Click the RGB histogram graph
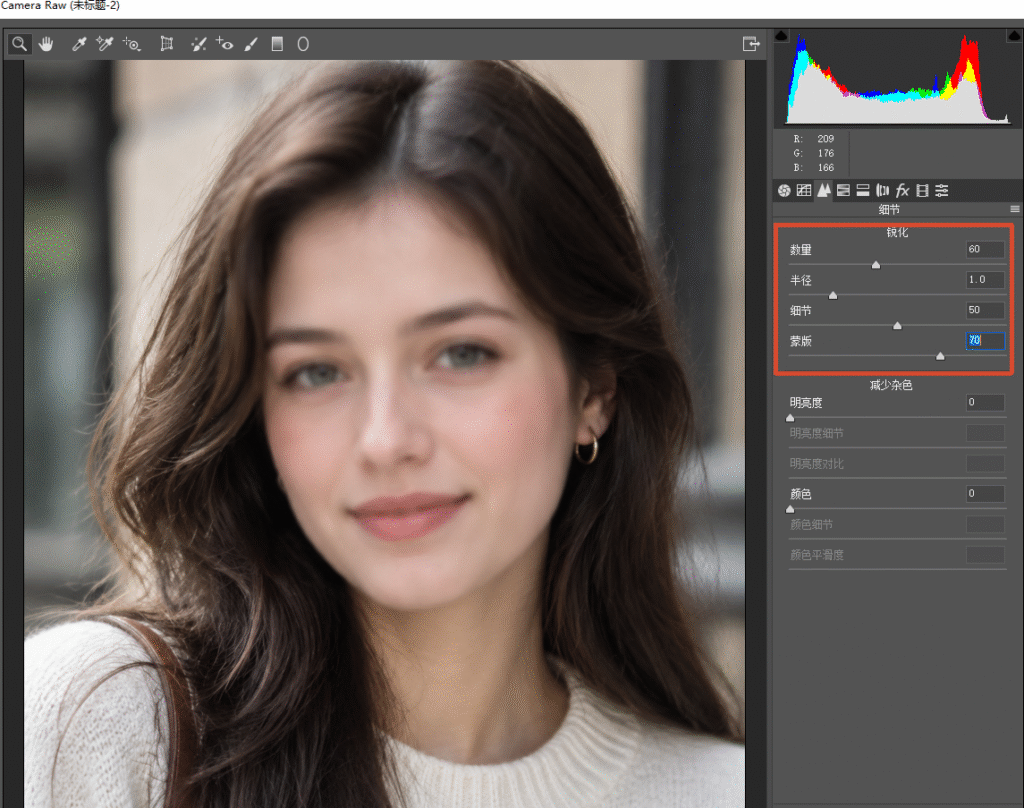 (x=898, y=78)
